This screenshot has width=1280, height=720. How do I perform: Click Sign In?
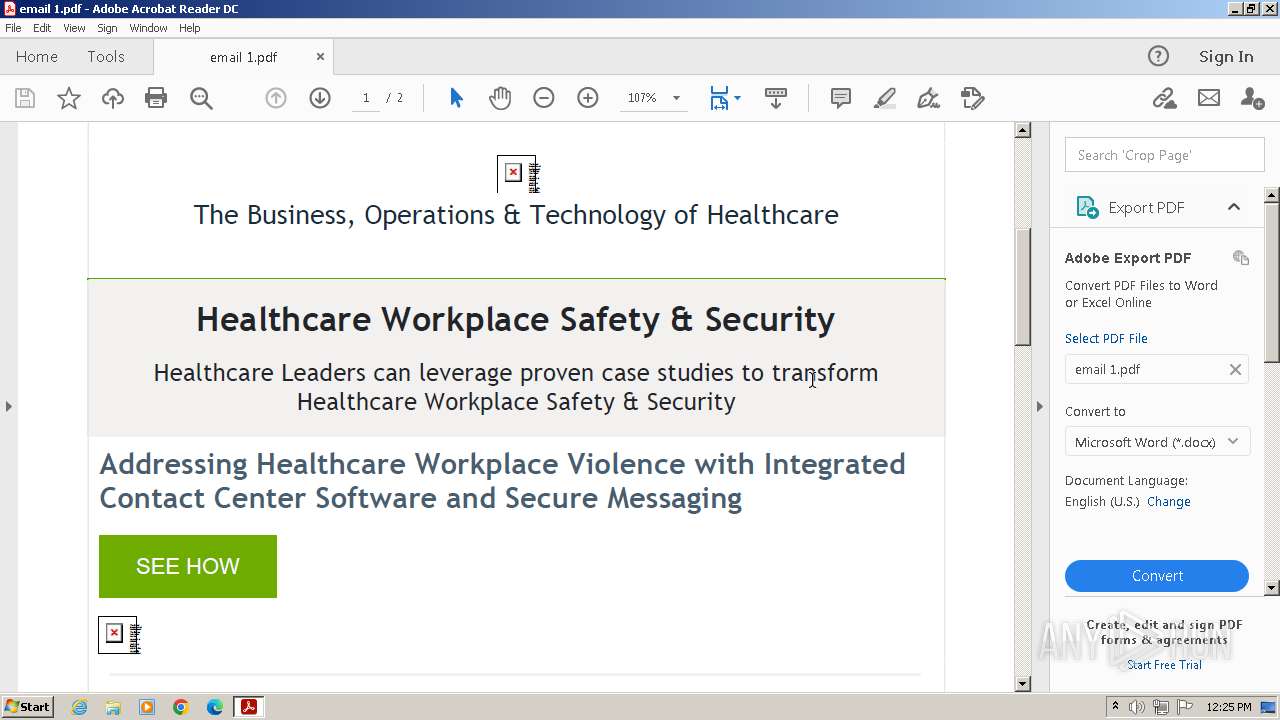(x=1226, y=57)
